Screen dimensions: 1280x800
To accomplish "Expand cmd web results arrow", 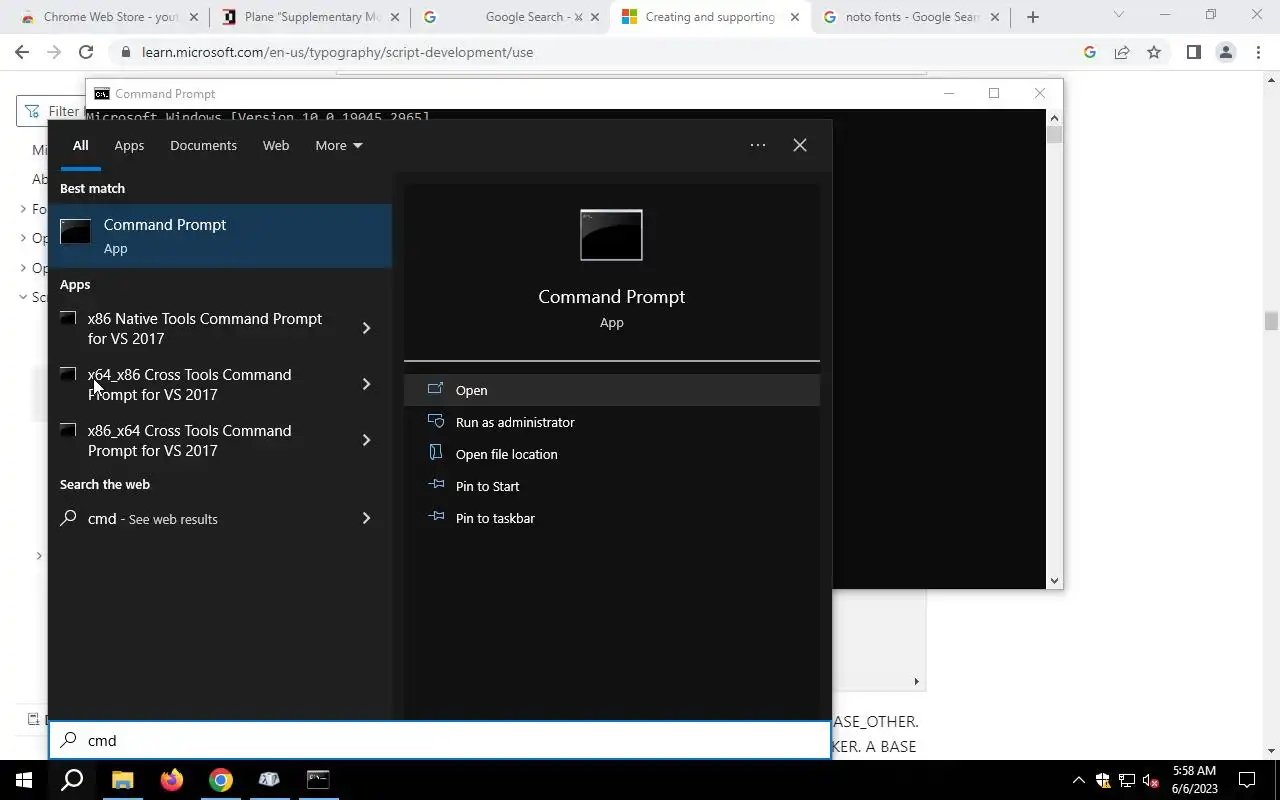I will point(366,519).
